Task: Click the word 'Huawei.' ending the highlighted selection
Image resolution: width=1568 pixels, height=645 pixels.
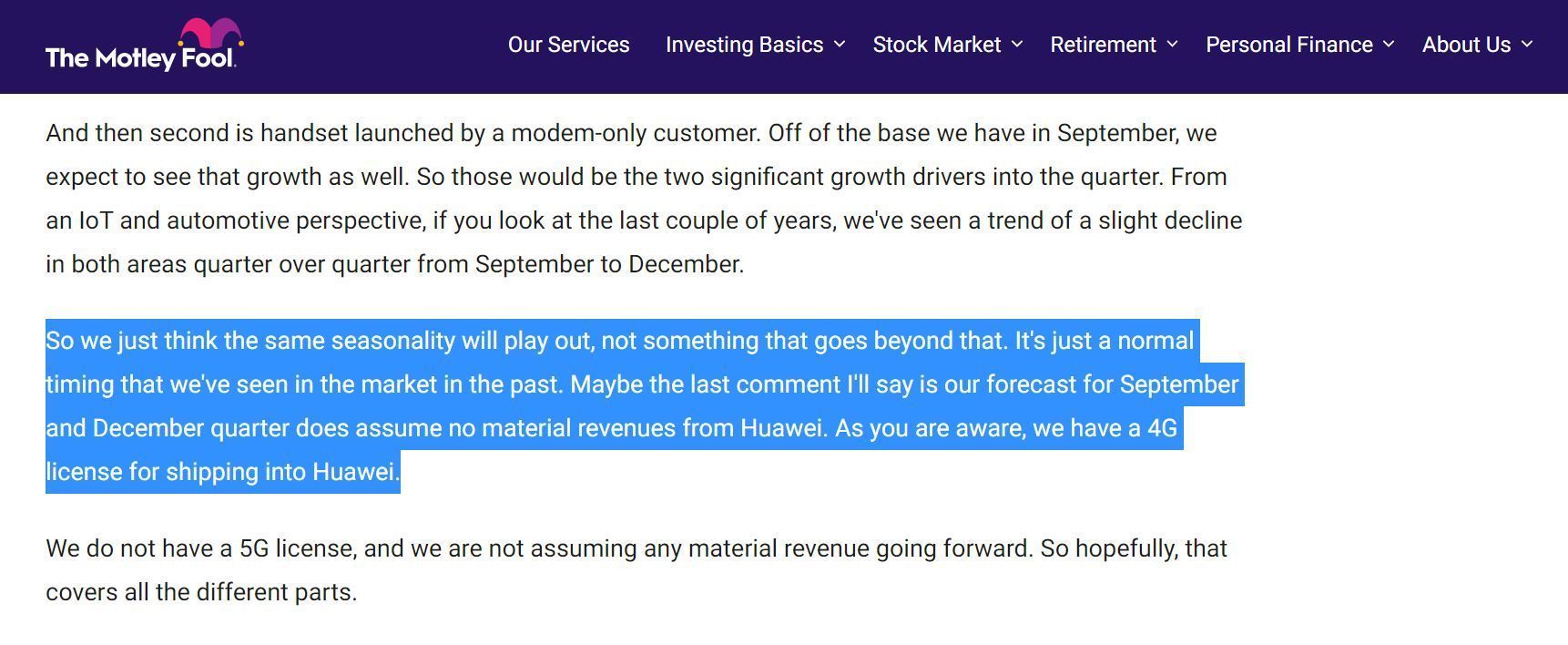Action: (x=356, y=472)
